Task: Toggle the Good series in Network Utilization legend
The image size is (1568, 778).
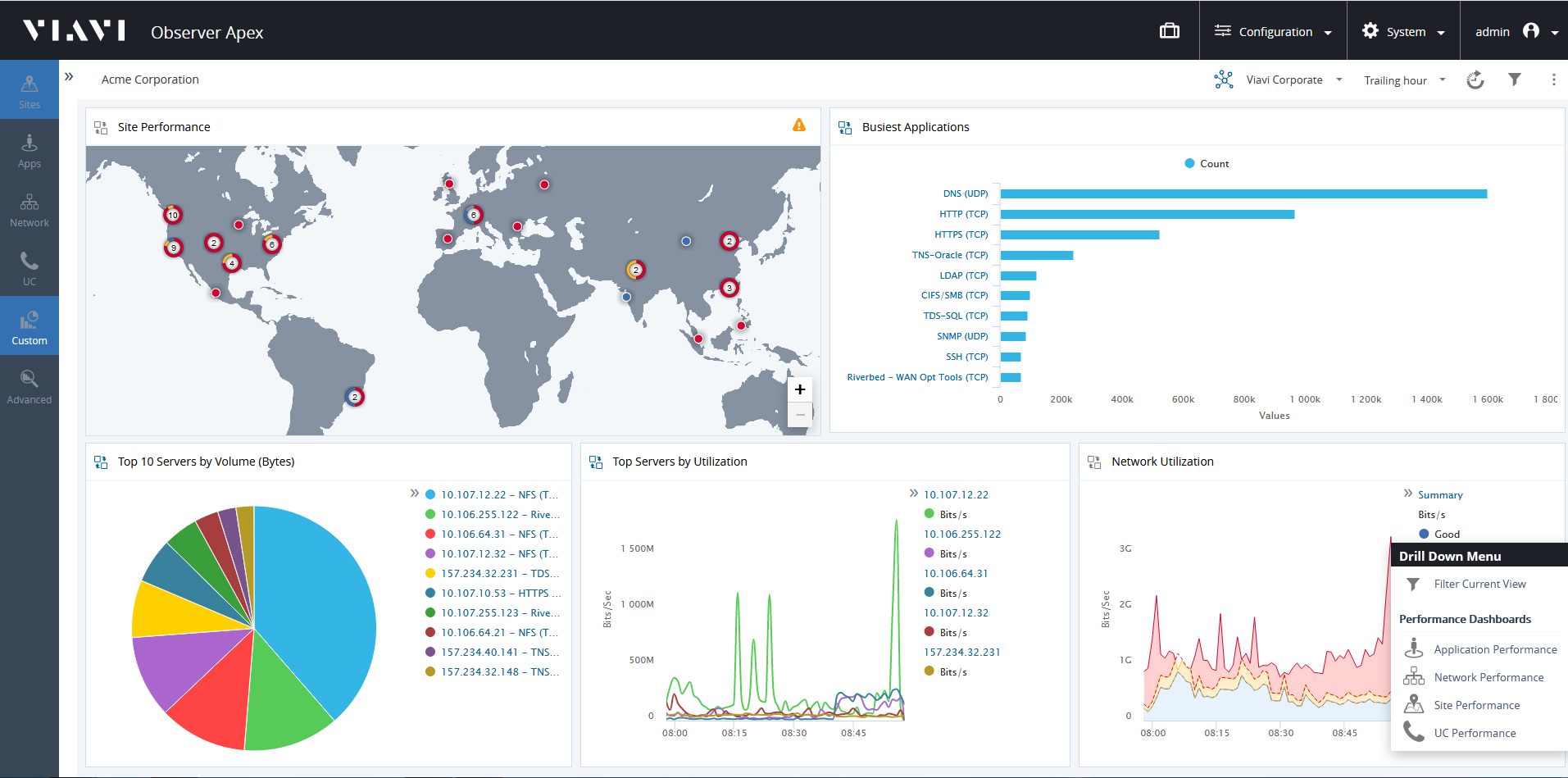Action: [1439, 535]
